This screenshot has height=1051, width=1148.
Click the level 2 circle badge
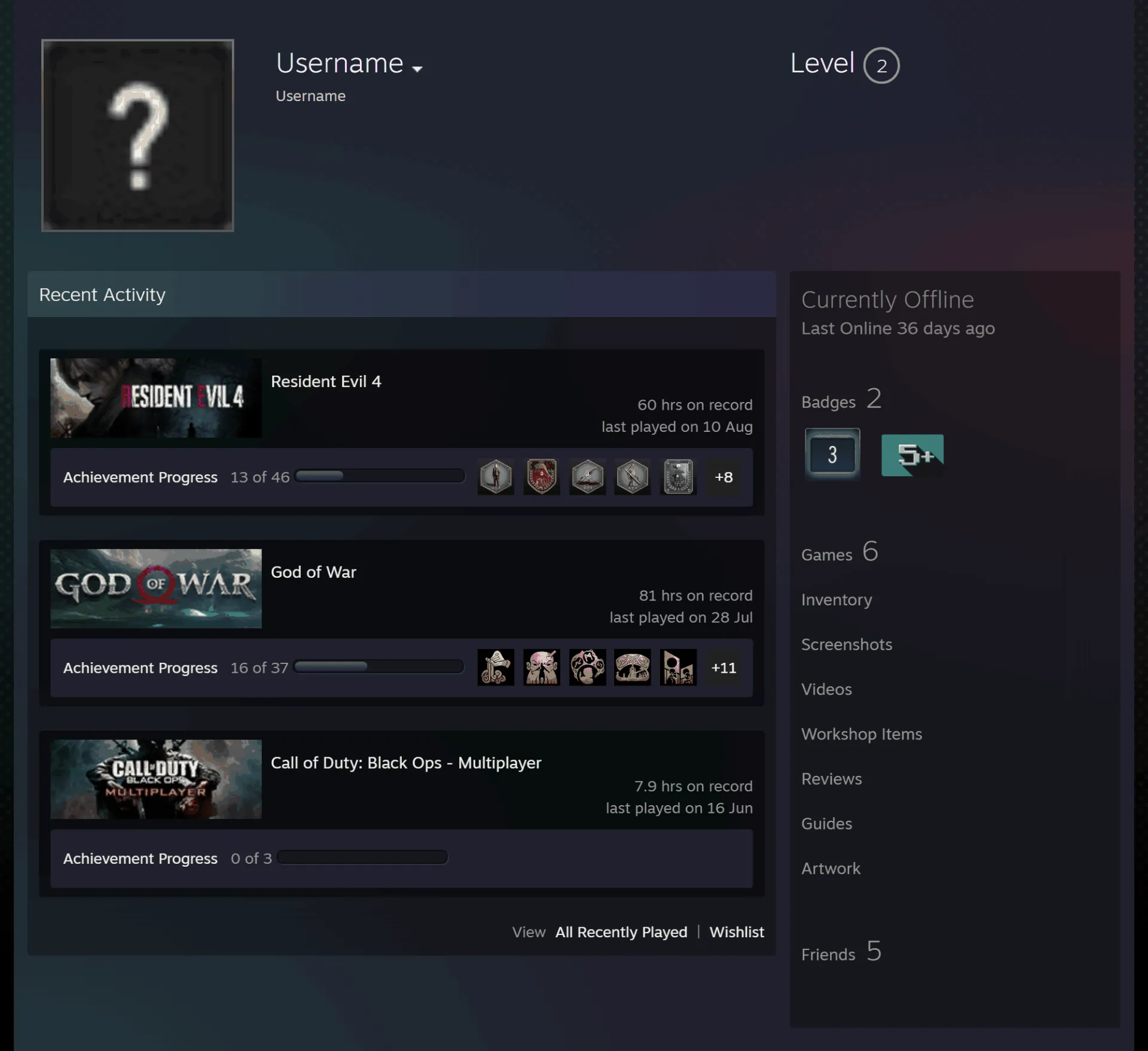pyautogui.click(x=881, y=65)
